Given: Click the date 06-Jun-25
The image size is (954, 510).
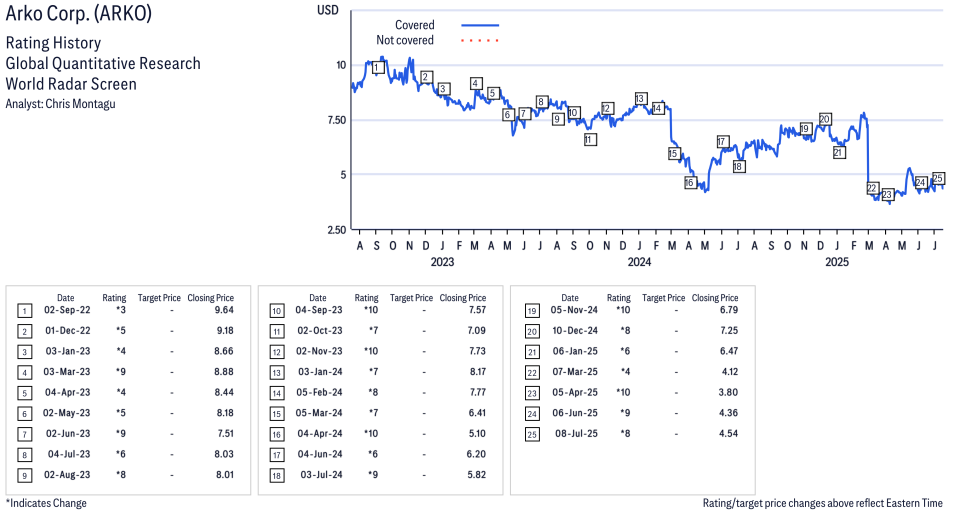Looking at the screenshot, I should click(x=575, y=413).
